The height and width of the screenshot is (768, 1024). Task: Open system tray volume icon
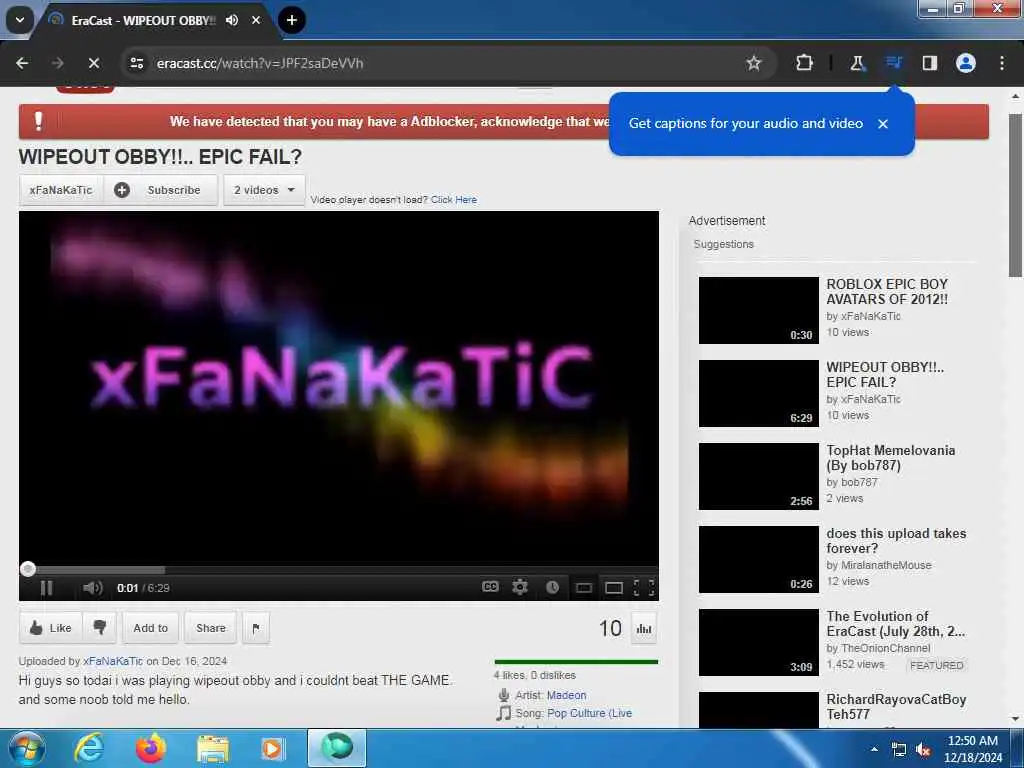click(x=923, y=750)
